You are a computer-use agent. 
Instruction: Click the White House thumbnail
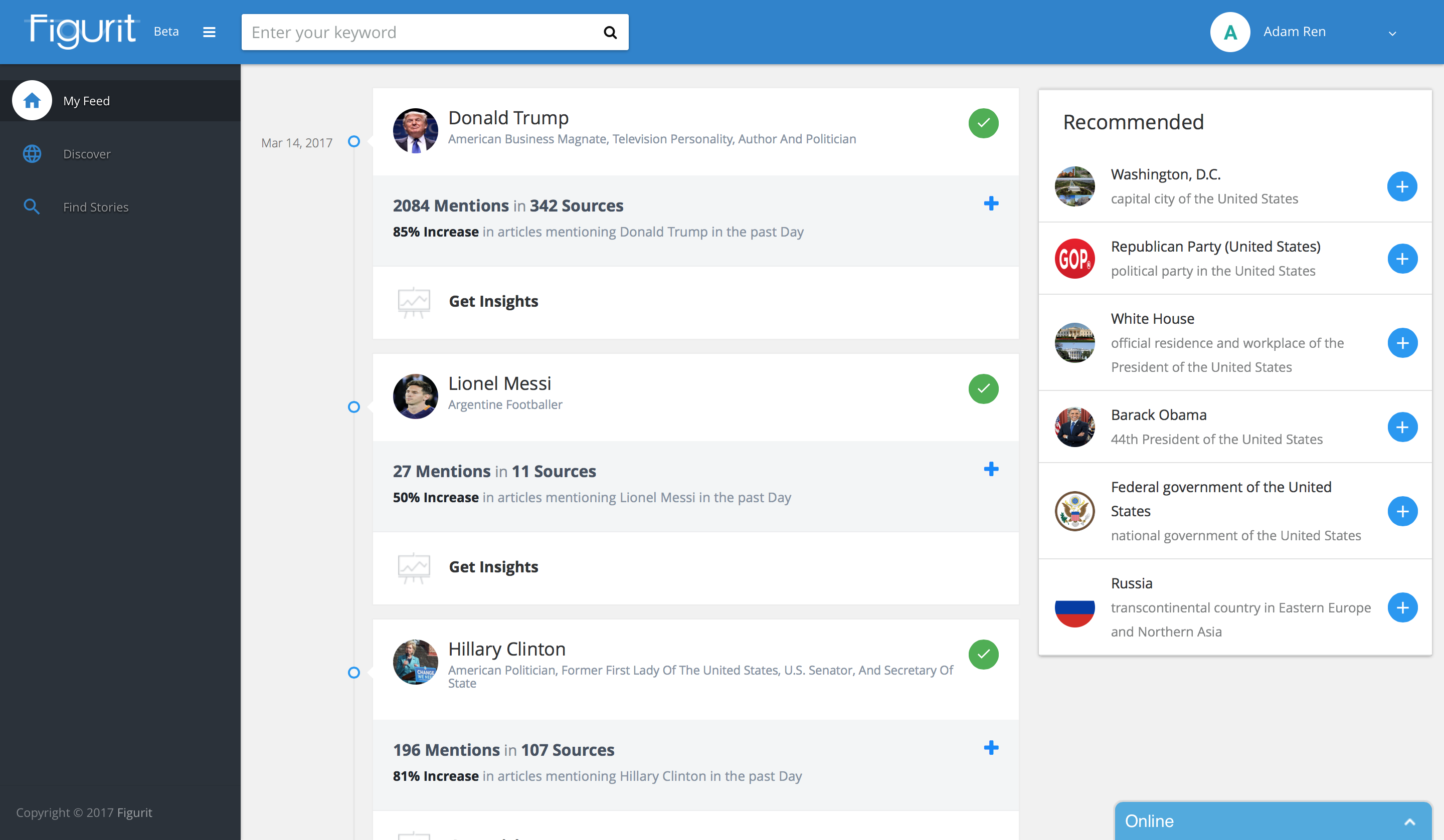[x=1074, y=343]
